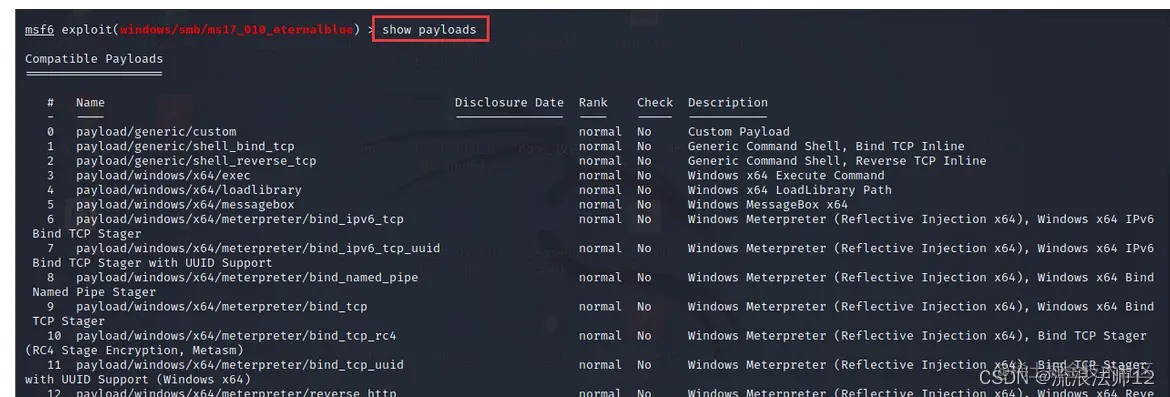Screen dimensions: 1170x397
Task: Click 'Windows x64 LoadLibrary Path' description
Action: (789, 190)
